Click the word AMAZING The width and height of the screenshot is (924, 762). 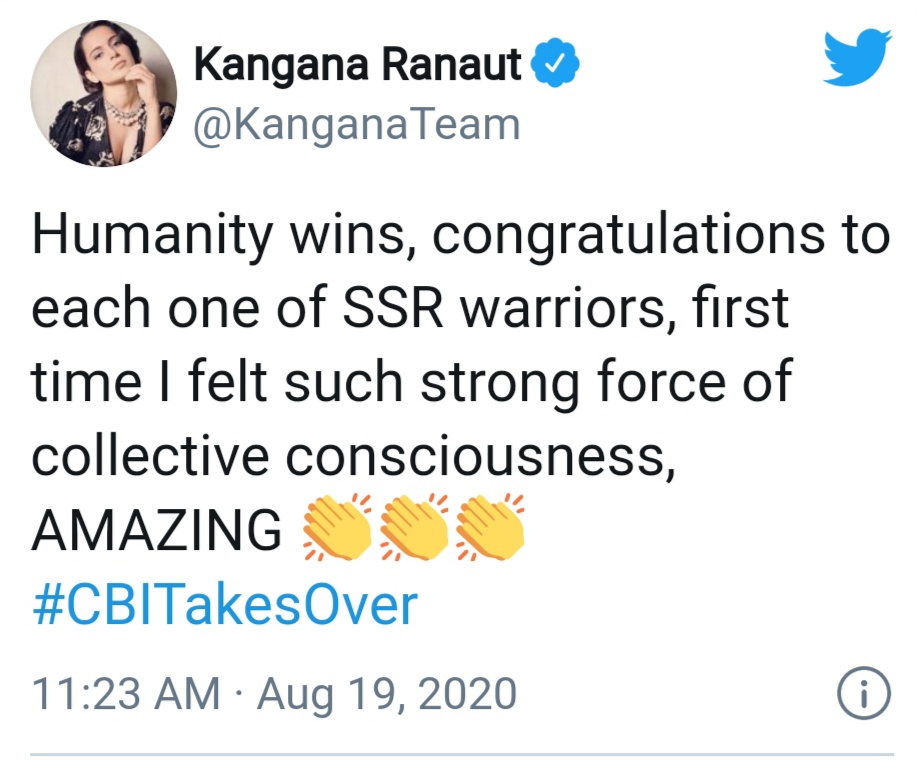[157, 530]
